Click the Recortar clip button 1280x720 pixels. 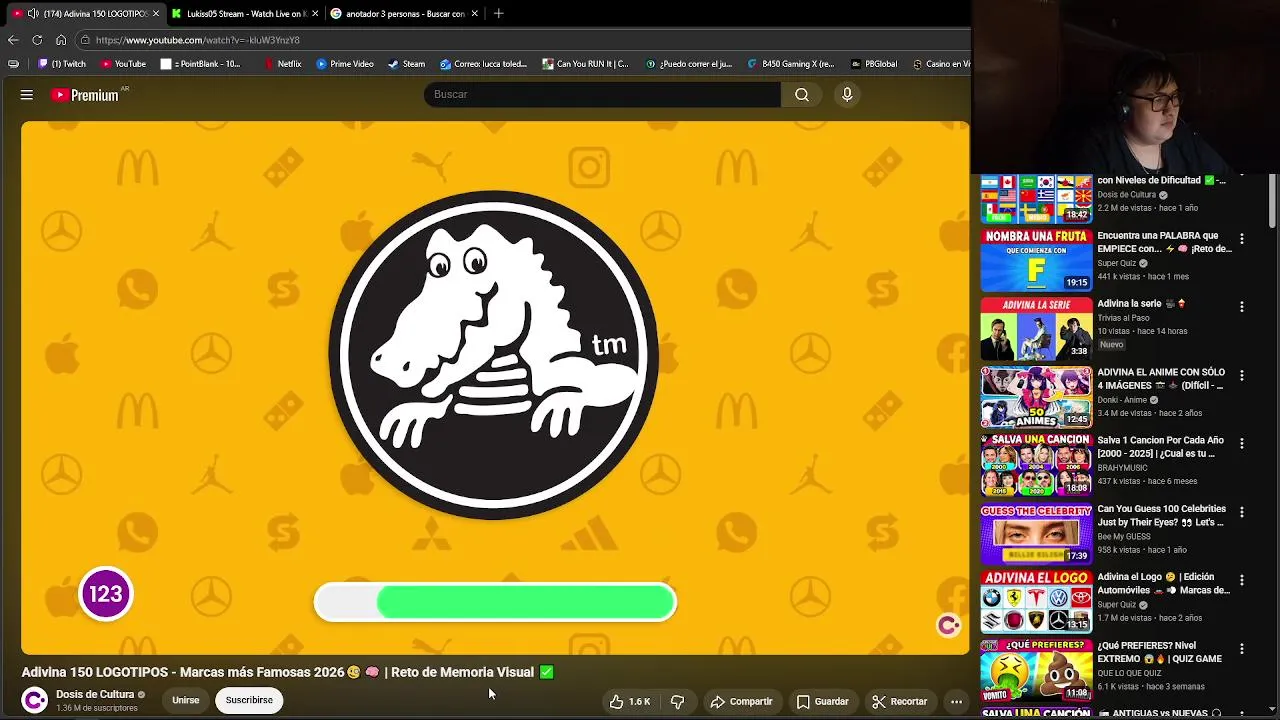pyautogui.click(x=899, y=701)
